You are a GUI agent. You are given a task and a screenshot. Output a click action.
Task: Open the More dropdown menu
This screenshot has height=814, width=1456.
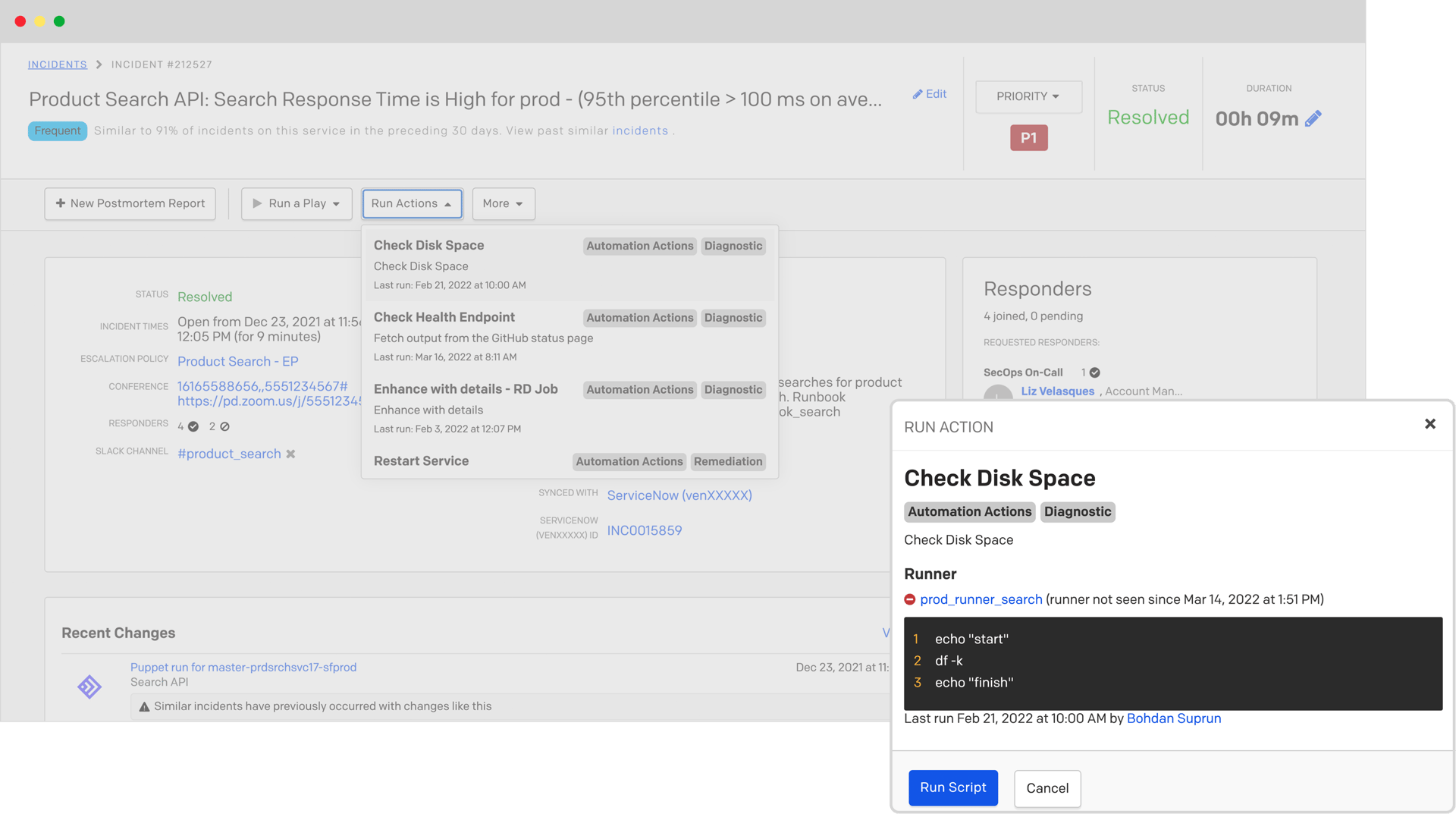coord(503,203)
